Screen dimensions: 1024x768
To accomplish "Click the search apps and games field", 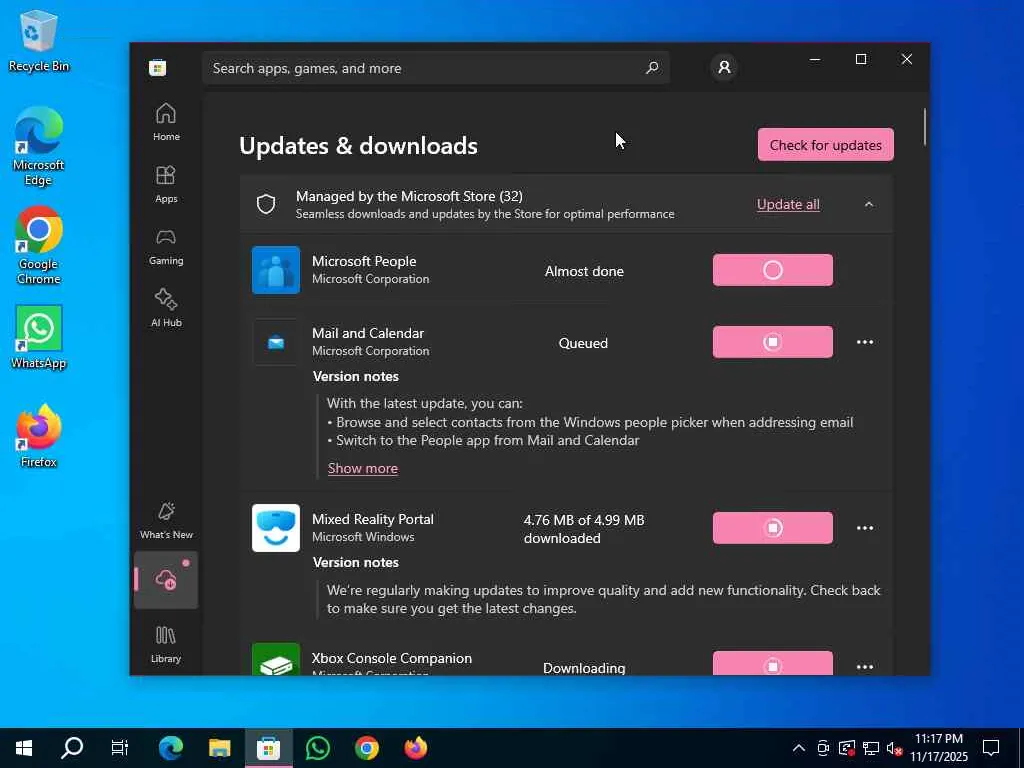I will pos(436,68).
